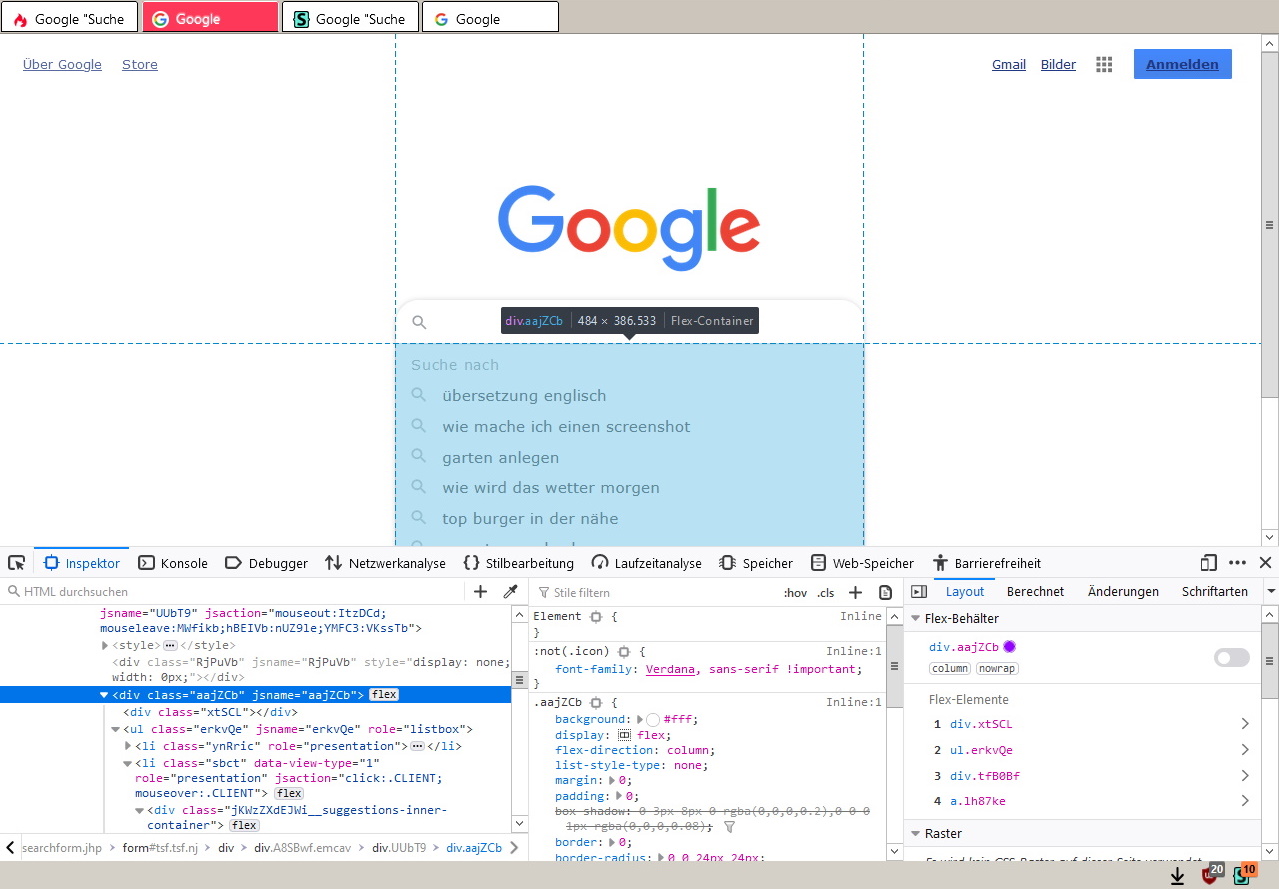Toggle flex badge on div.aajZCb node

(x=384, y=695)
